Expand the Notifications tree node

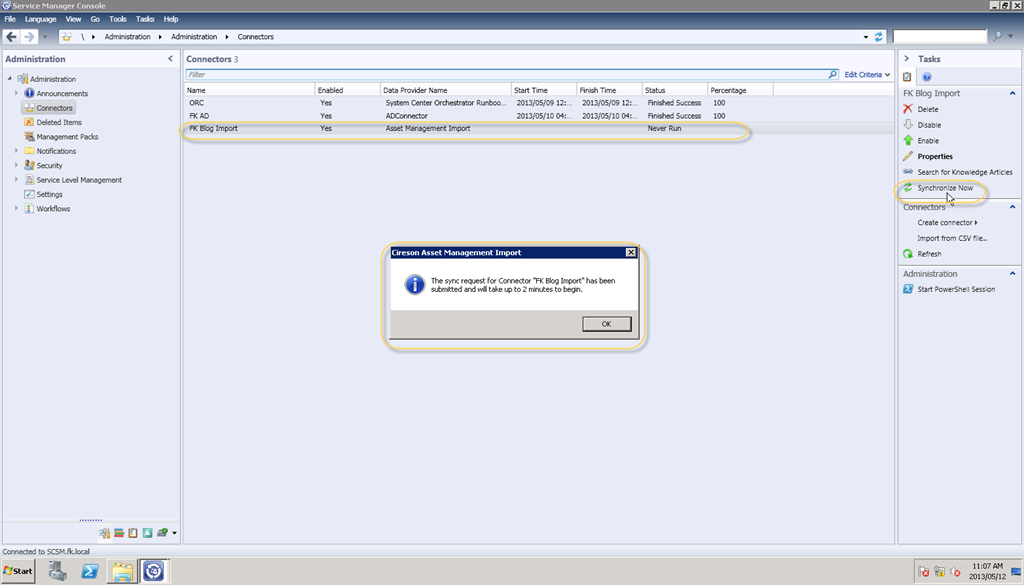coord(17,151)
